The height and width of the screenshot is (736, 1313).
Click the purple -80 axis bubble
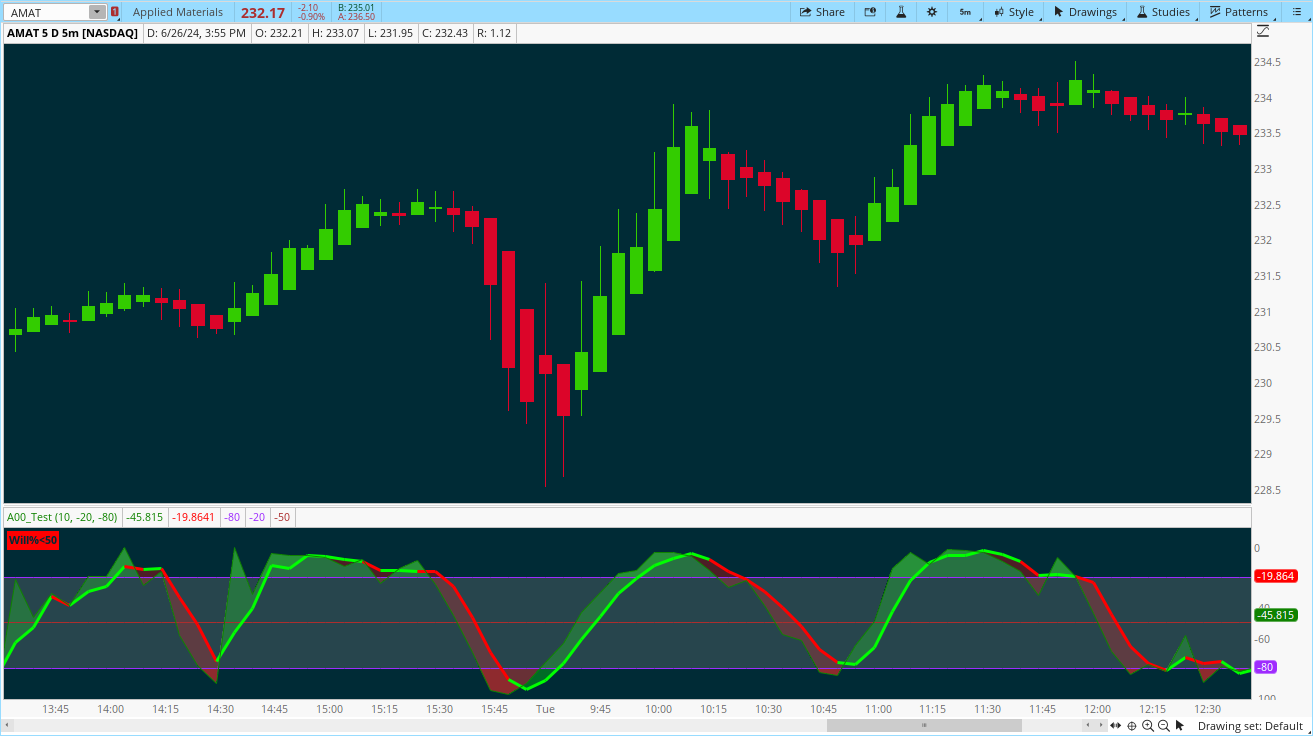[x=1265, y=667]
